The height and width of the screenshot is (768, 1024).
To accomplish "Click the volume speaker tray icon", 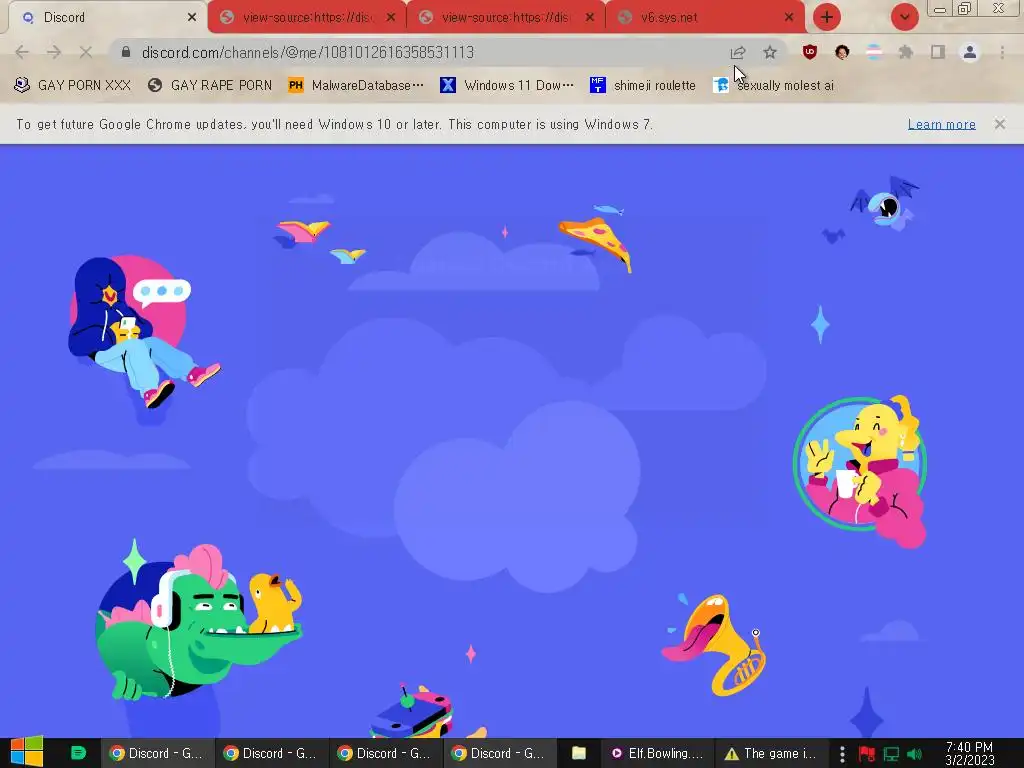I will pos(915,754).
